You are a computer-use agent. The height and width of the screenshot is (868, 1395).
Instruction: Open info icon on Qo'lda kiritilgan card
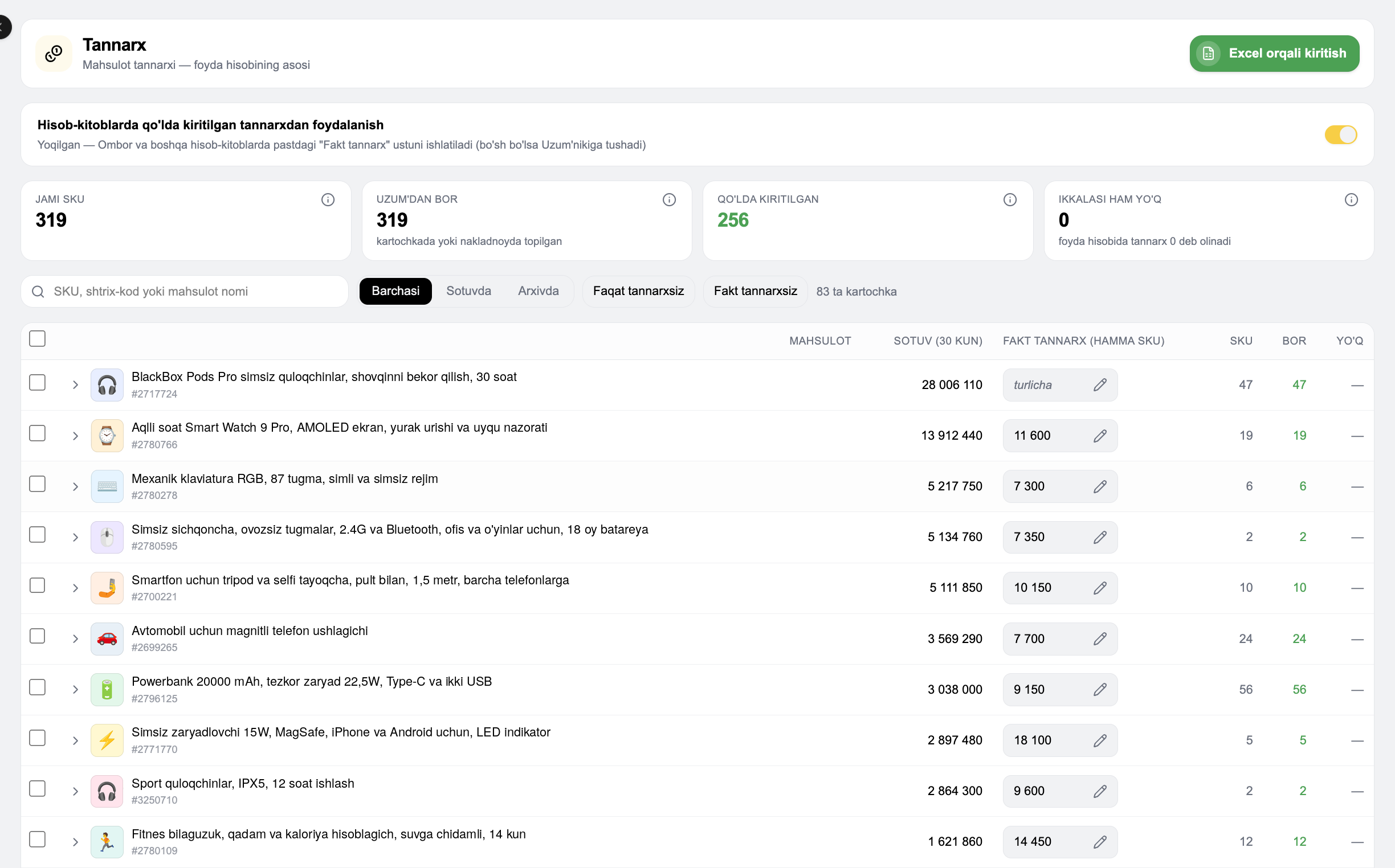coord(1010,200)
